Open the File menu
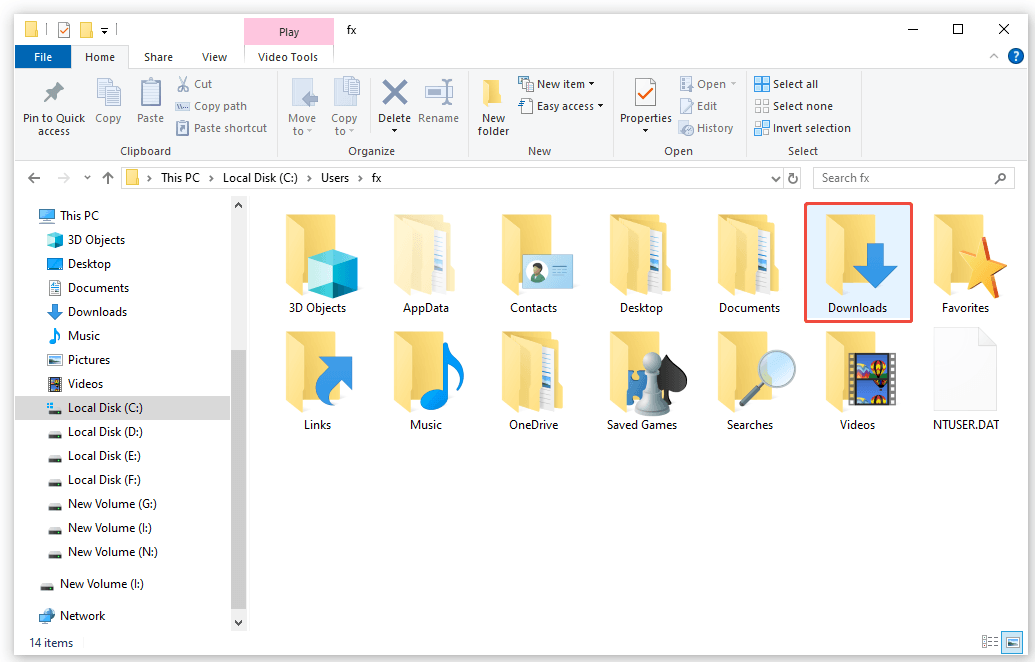The height and width of the screenshot is (662, 1035). (x=42, y=57)
